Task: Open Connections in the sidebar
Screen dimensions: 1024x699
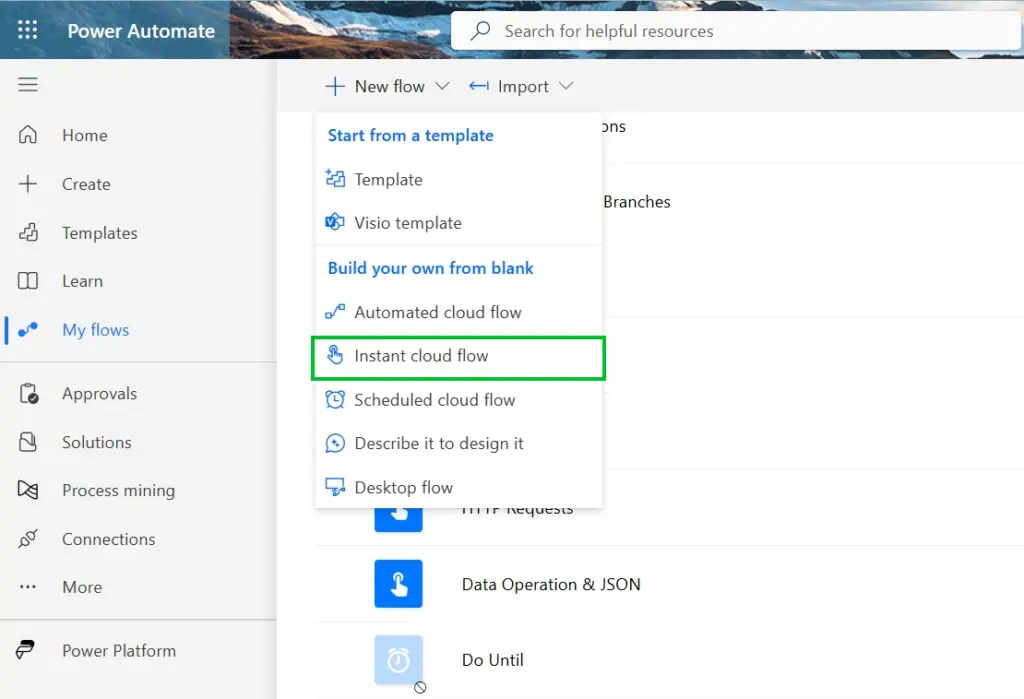Action: (108, 539)
